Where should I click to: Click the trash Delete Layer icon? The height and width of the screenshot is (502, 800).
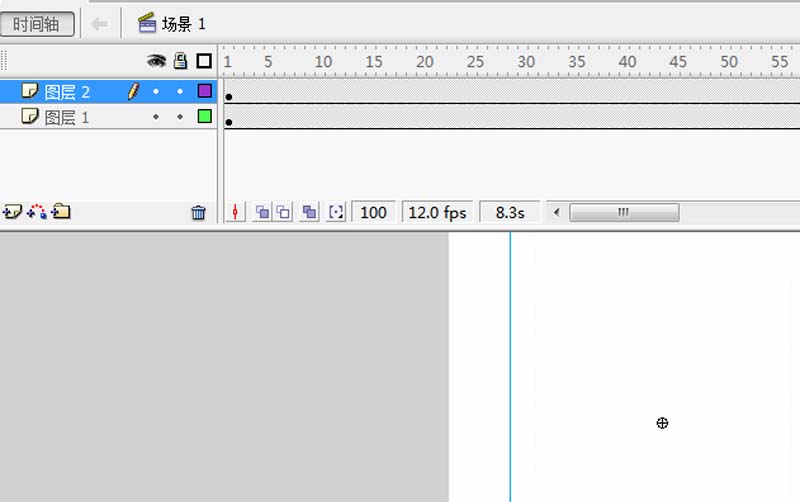[198, 212]
